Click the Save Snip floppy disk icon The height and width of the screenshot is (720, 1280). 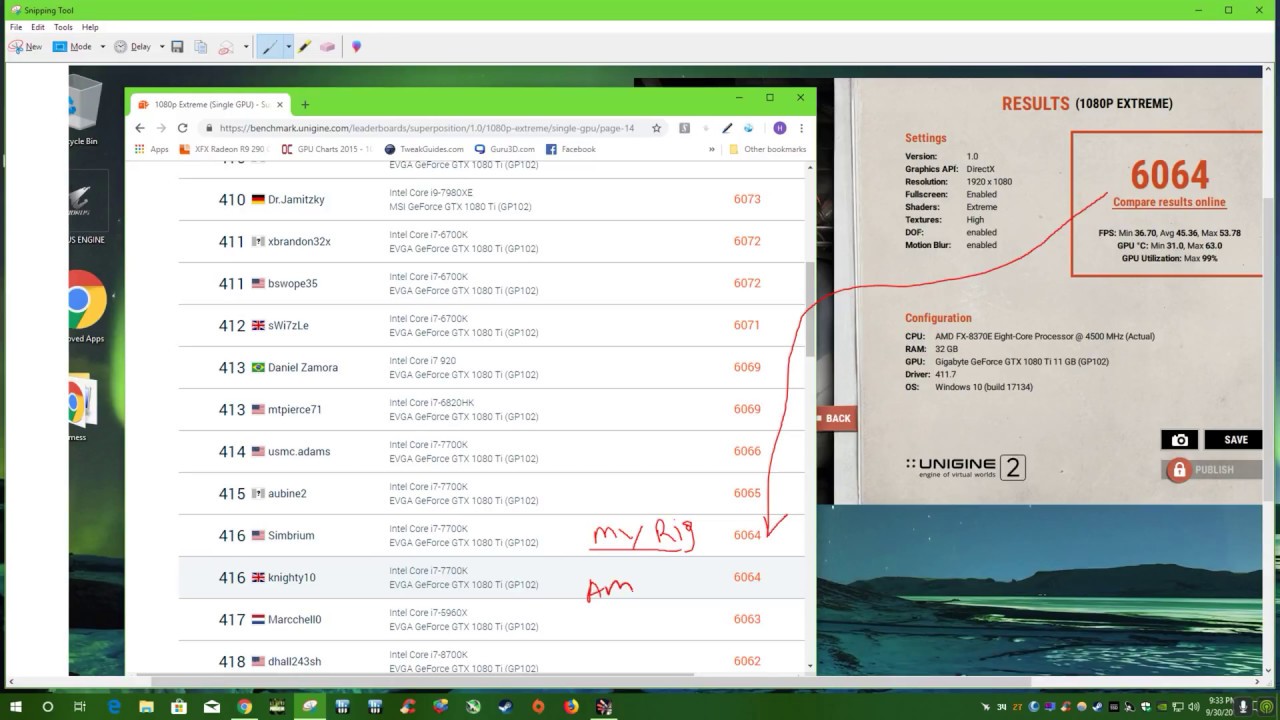[177, 47]
